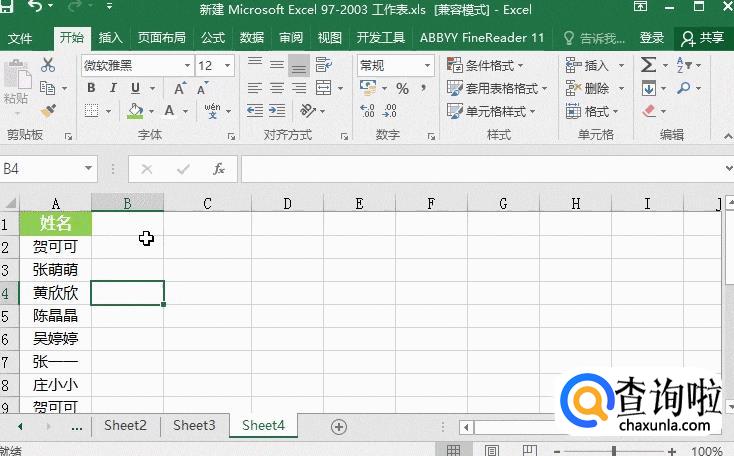Screen dimensions: 734x456
Task: Click the Insert Function fx button
Action: (219, 169)
